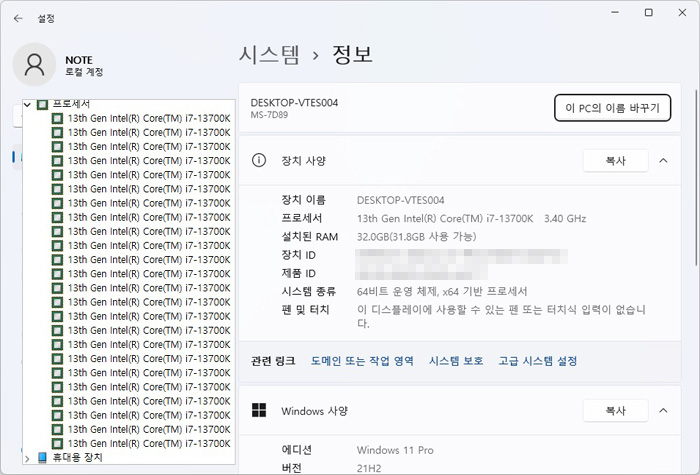700x475 pixels.
Task: Go back with the arrow beside 설정
Action: click(x=18, y=18)
